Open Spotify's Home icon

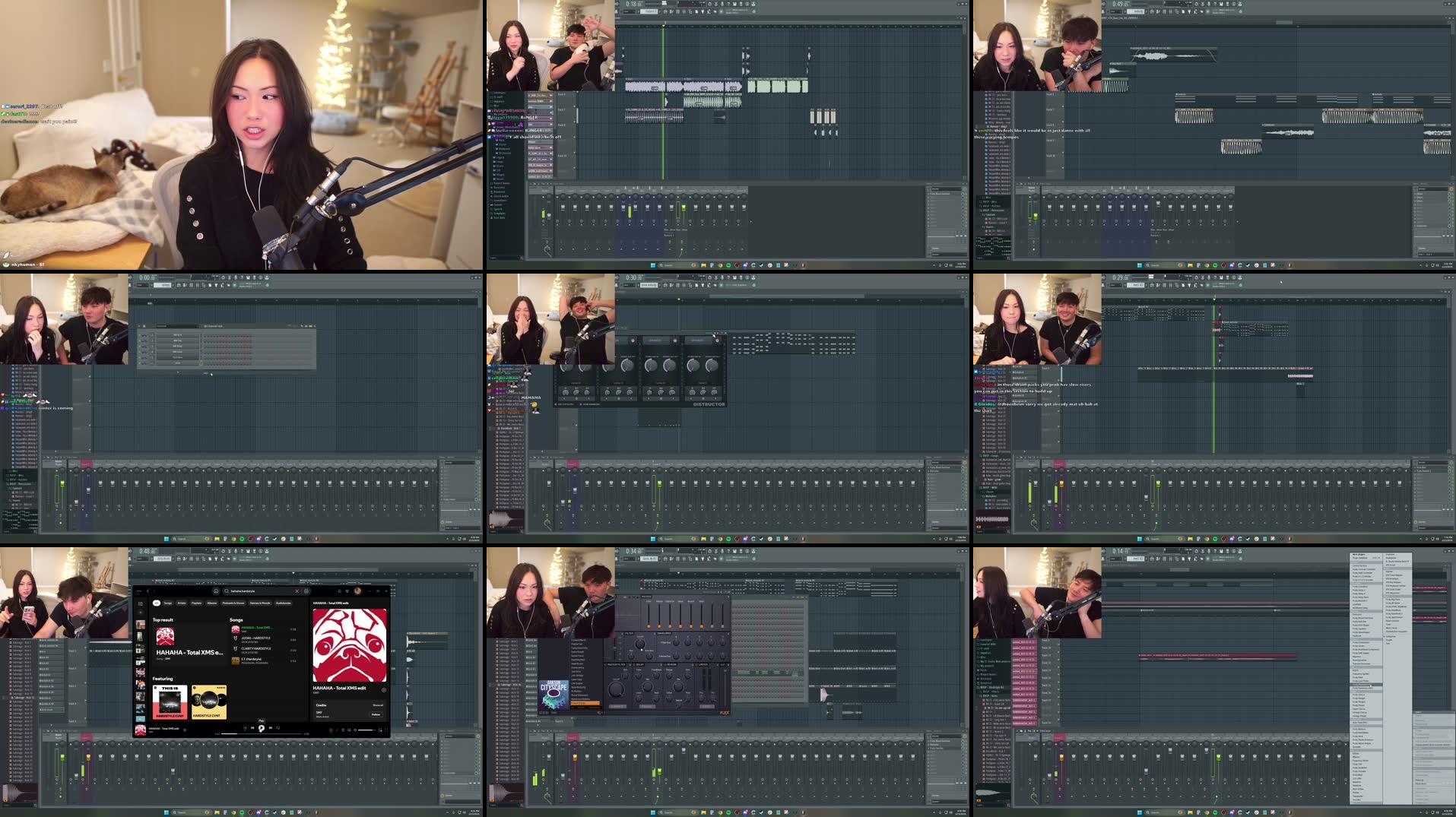(x=216, y=591)
